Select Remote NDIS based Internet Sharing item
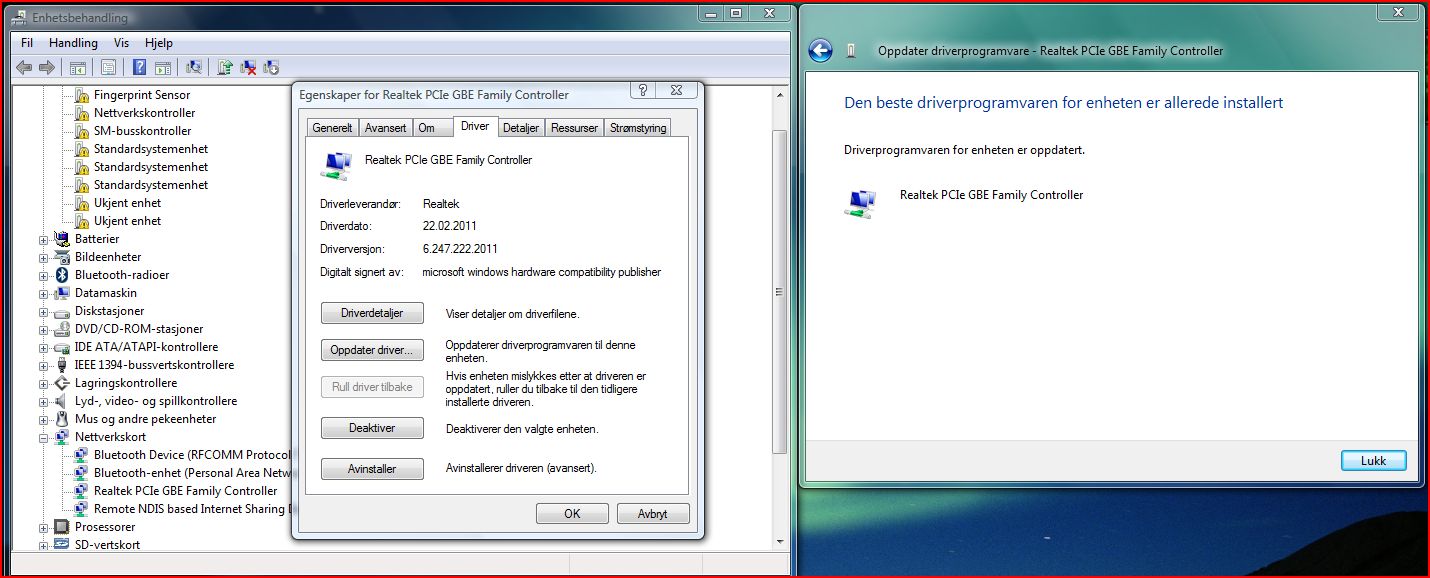 191,509
